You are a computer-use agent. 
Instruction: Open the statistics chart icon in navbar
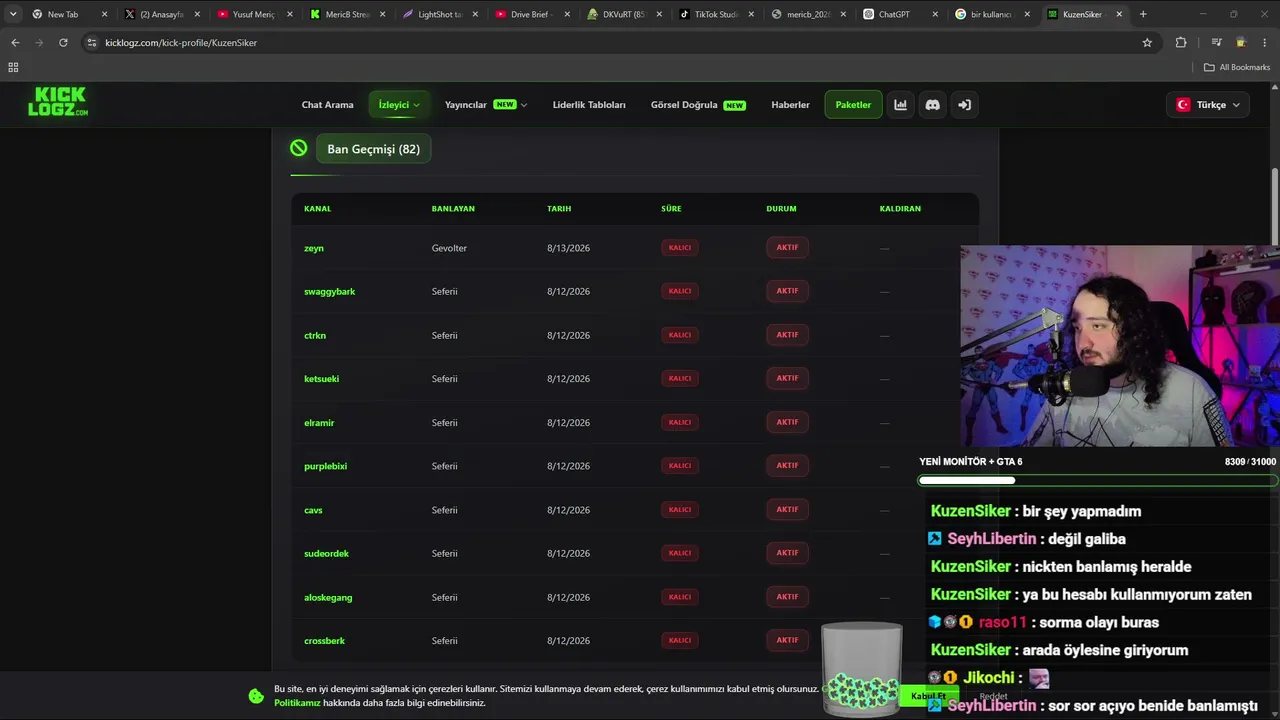pos(900,104)
